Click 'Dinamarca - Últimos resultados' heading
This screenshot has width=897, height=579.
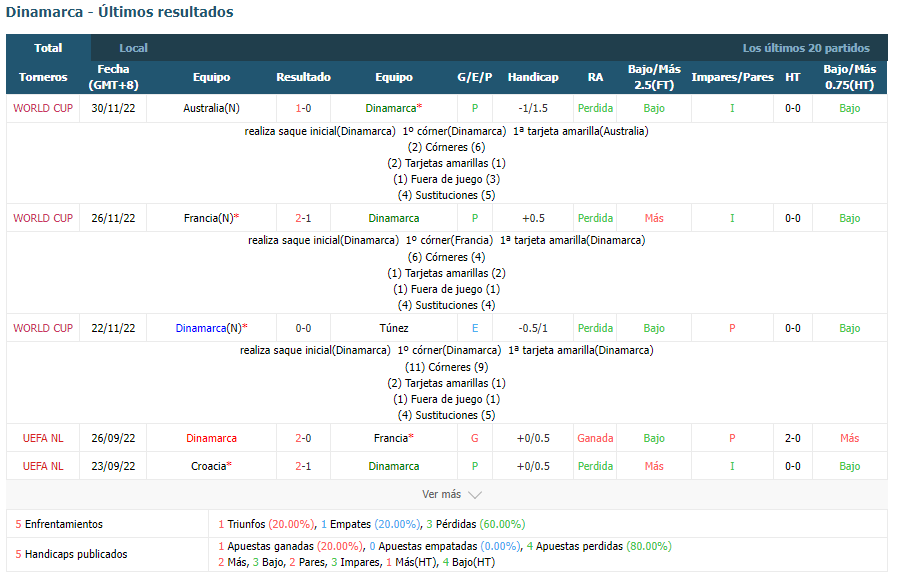[x=120, y=12]
